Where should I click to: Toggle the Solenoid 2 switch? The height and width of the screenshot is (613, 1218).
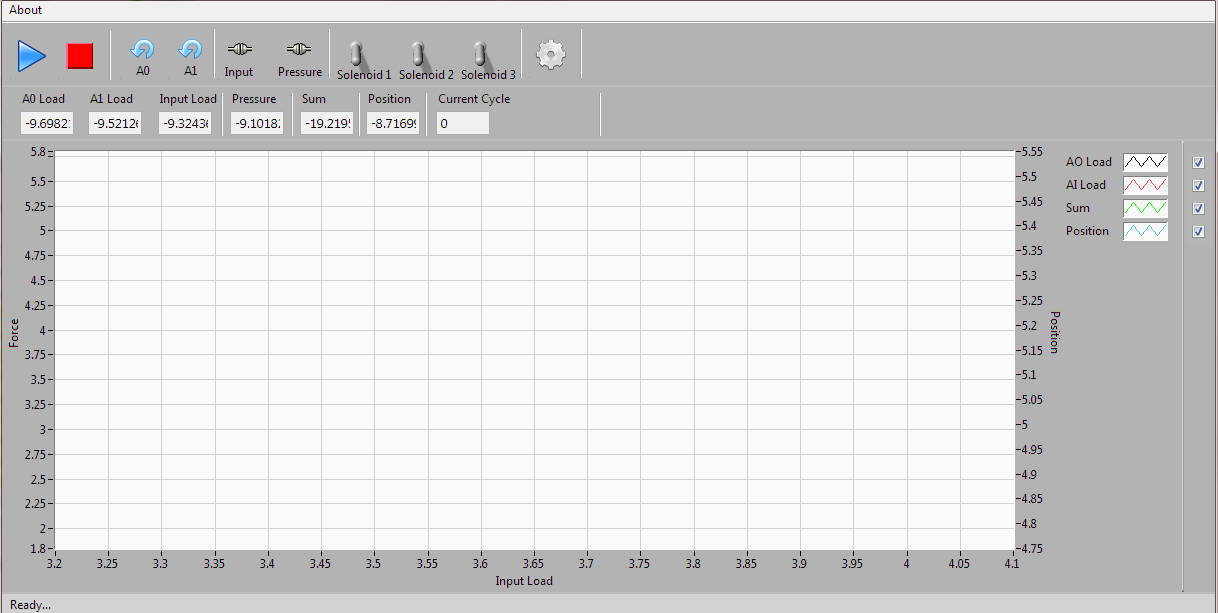419,53
